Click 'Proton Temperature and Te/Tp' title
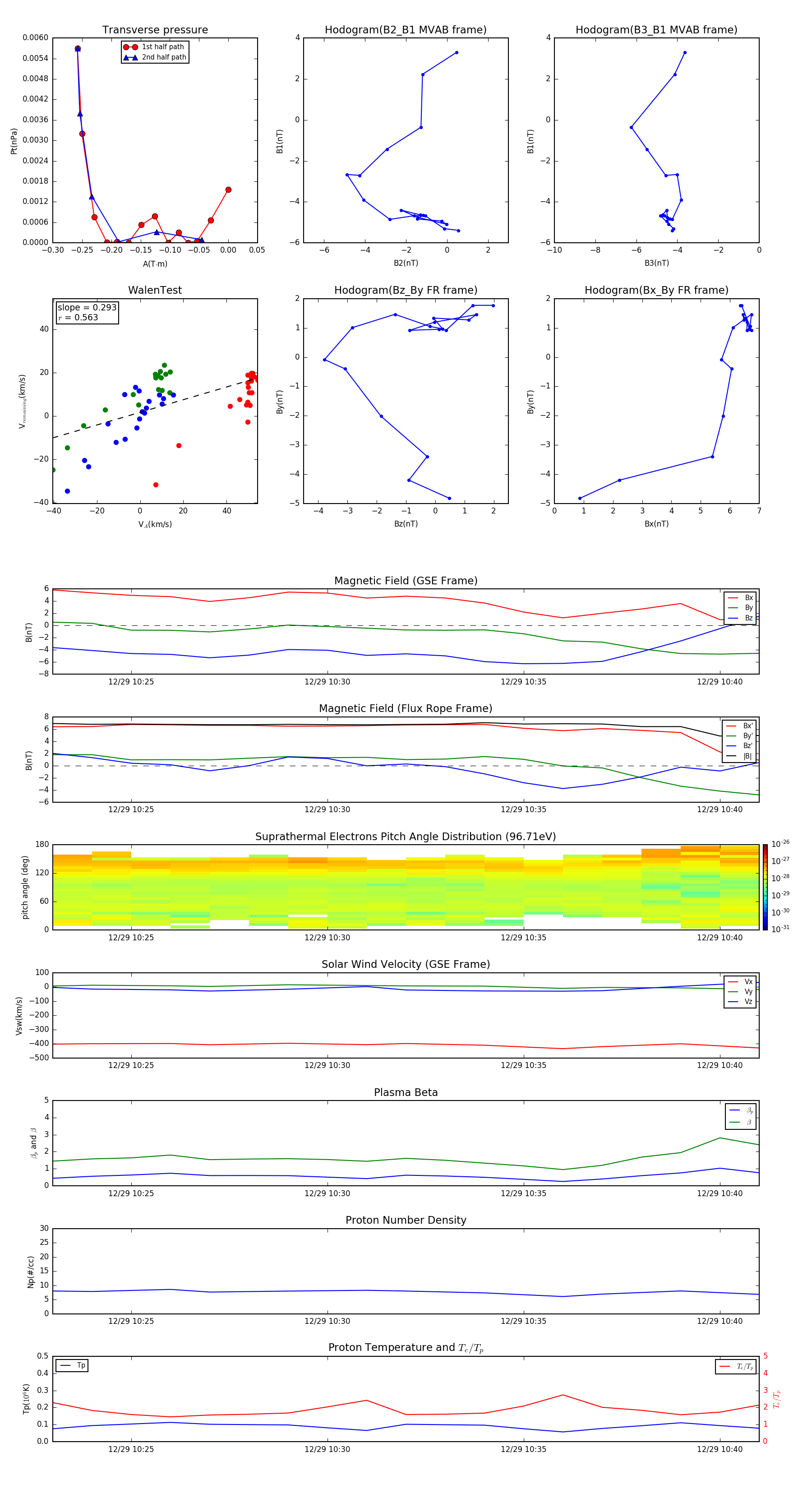The height and width of the screenshot is (1489, 812). pyautogui.click(x=406, y=1348)
